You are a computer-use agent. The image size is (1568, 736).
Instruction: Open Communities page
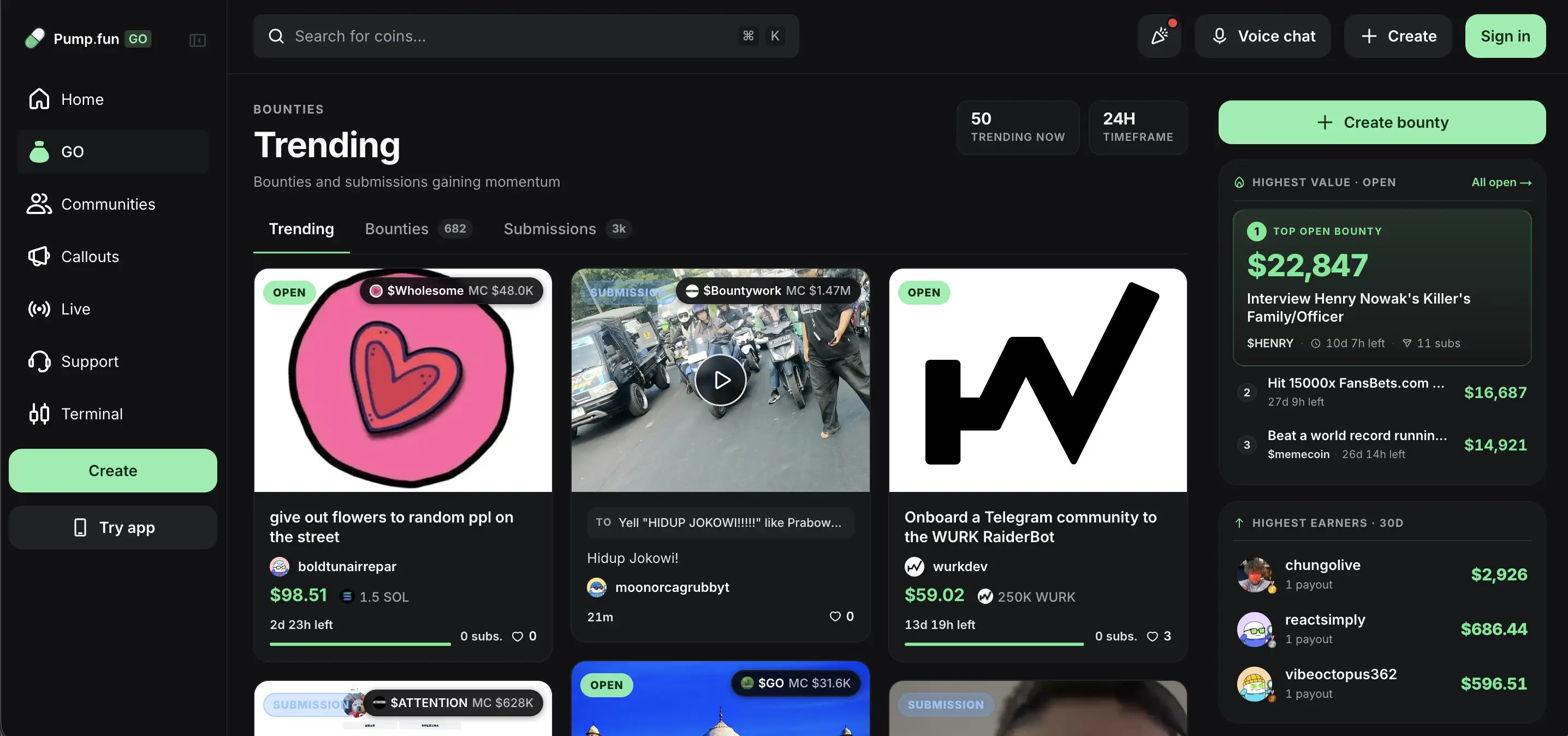113,204
